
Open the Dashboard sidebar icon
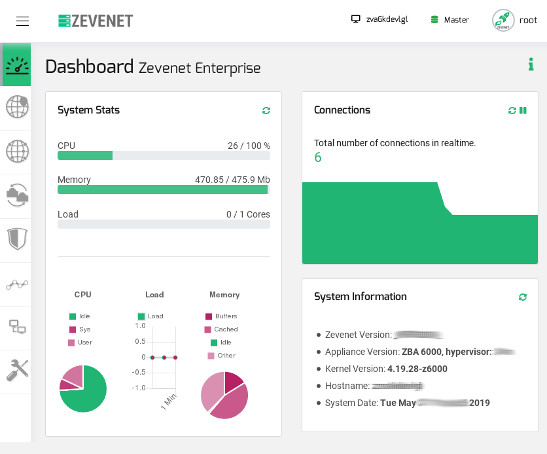17,65
